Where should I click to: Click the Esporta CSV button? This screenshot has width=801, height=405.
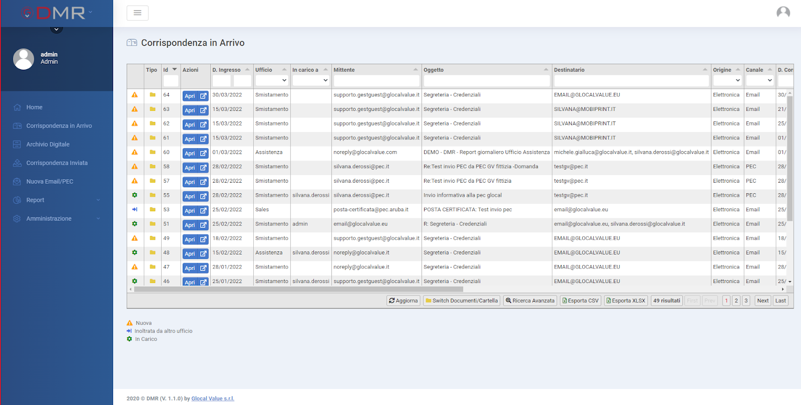(x=580, y=301)
